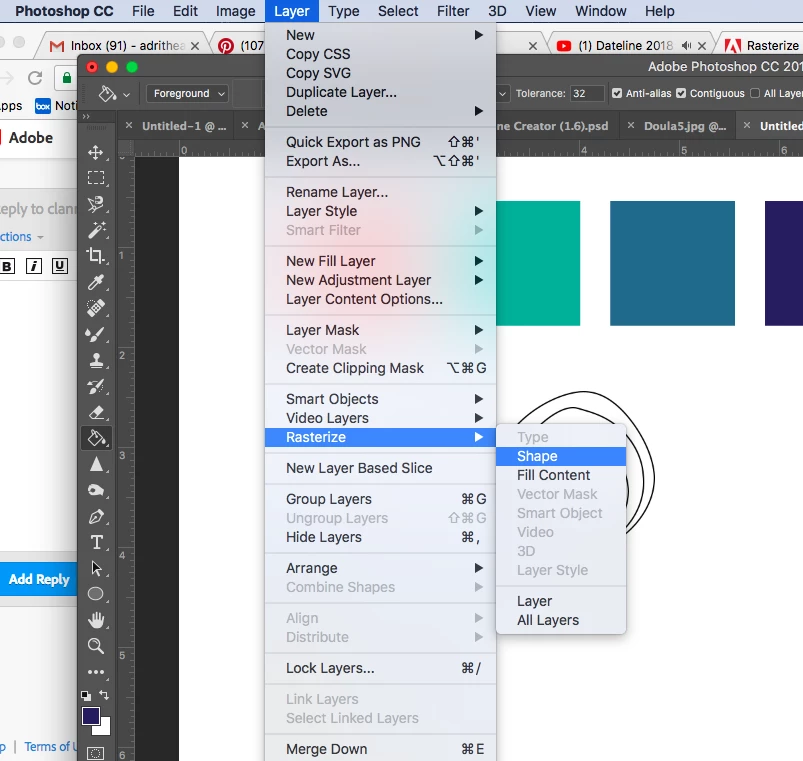Viewport: 803px width, 761px height.
Task: Reset default foreground/background colors
Action: pyautogui.click(x=86, y=695)
